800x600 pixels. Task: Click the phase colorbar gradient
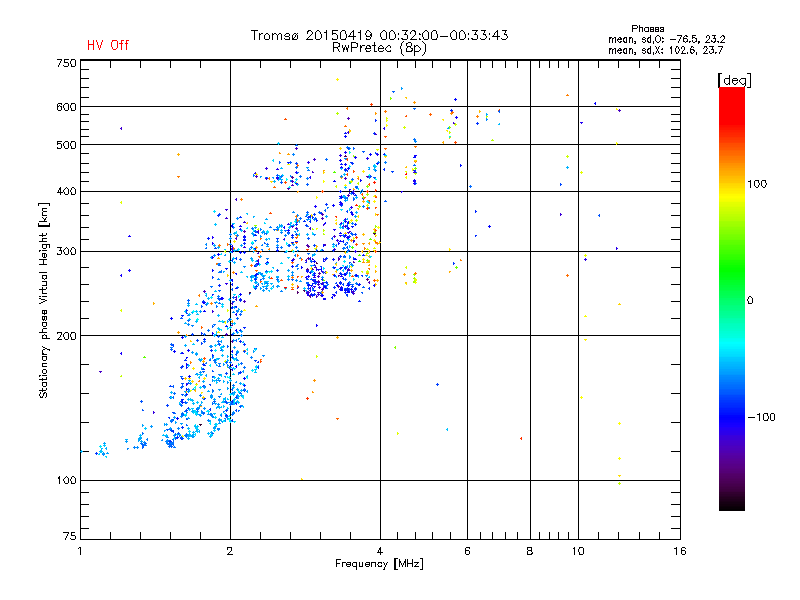[x=732, y=298]
